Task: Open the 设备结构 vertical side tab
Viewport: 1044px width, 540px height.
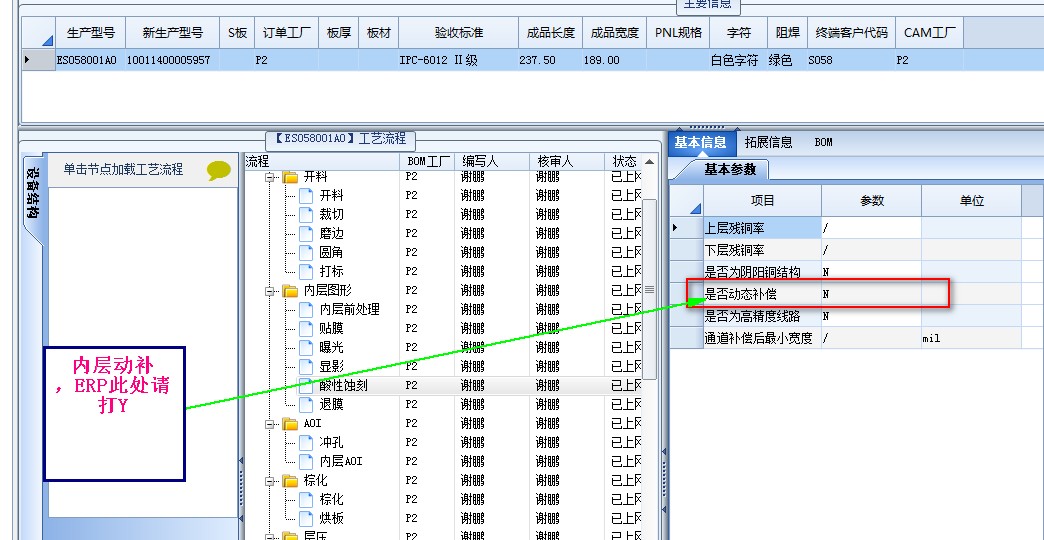Action: click(x=32, y=193)
